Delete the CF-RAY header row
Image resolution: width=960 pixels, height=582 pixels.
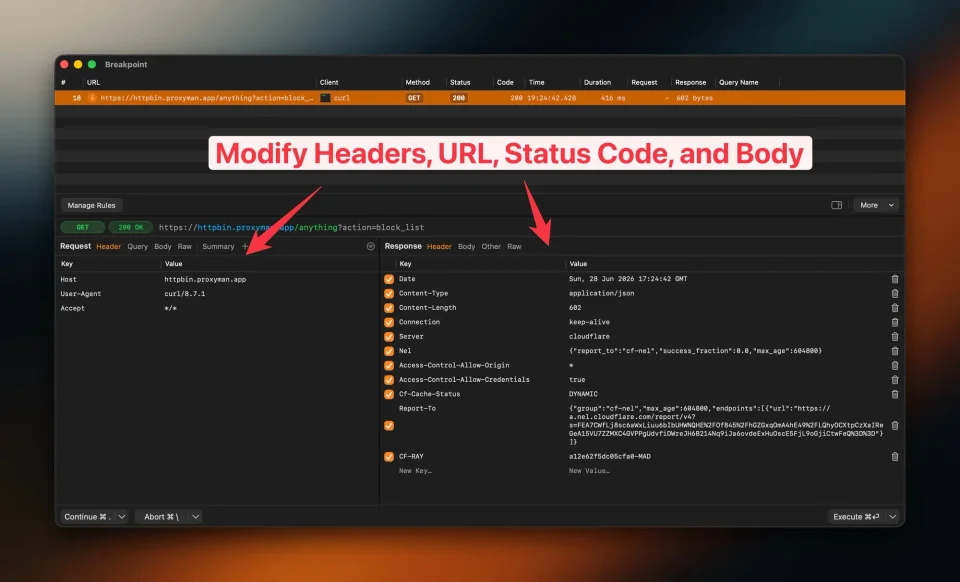point(894,457)
